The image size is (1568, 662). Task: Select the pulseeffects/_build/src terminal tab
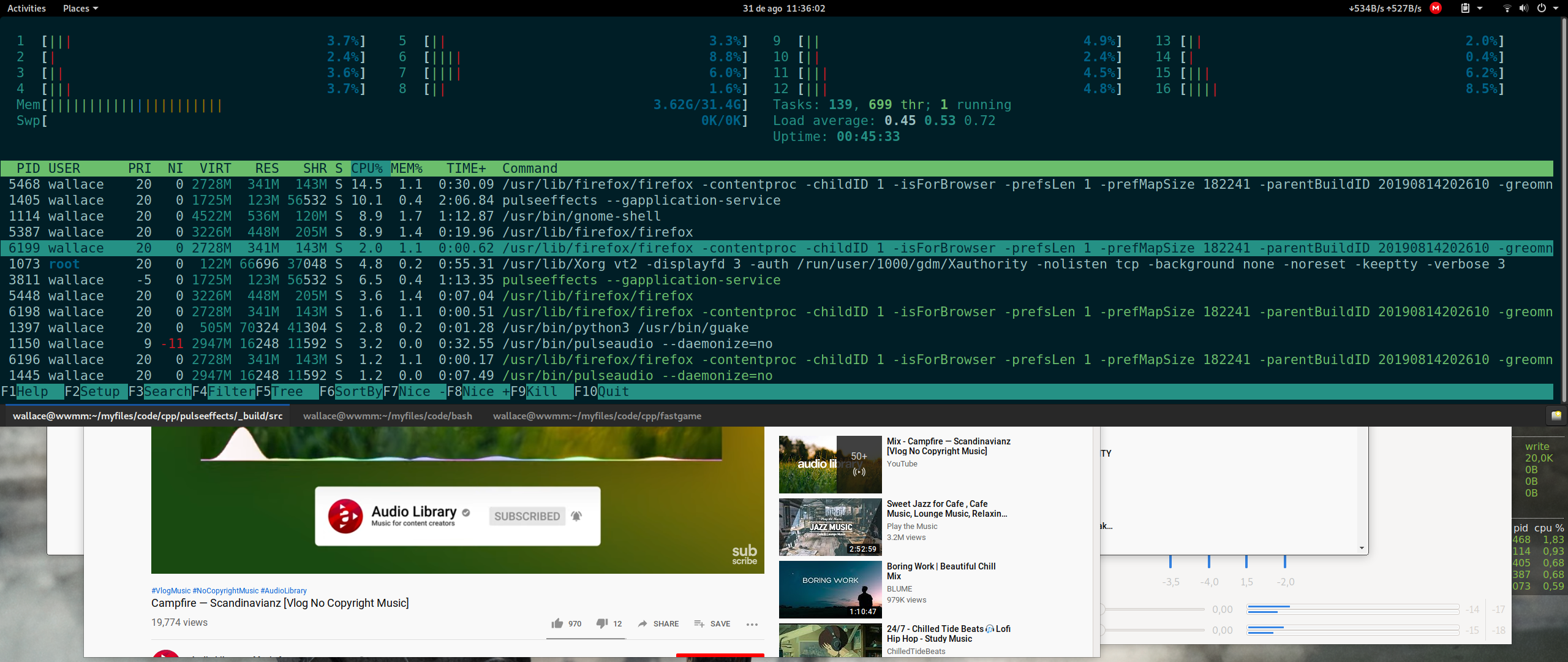click(x=148, y=416)
